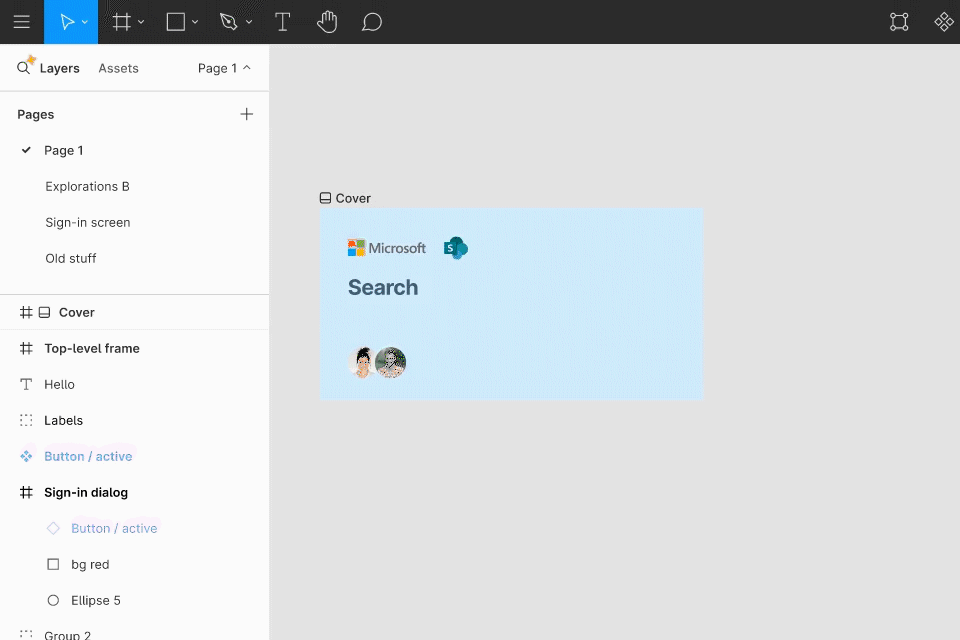Viewport: 960px width, 640px height.
Task: Click the rectangle icon beside bg red
Action: click(53, 565)
